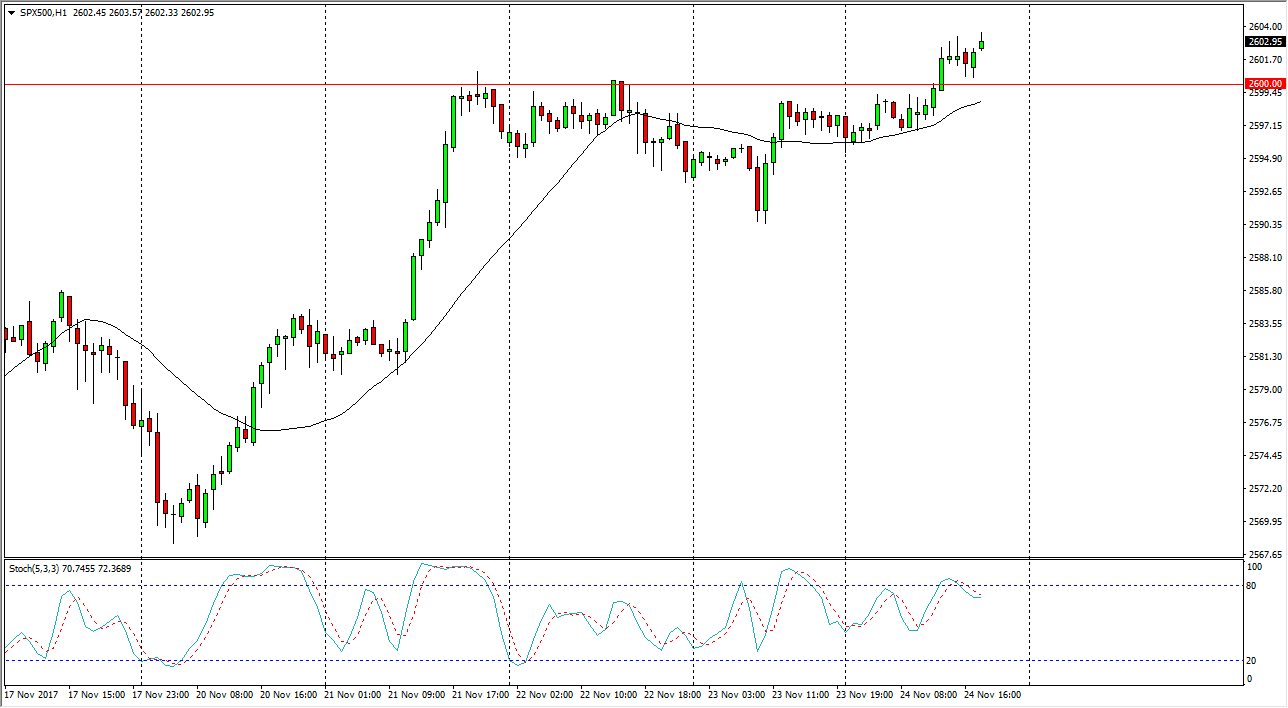Viewport: 1288px width, 708px height.
Task: Click the SPX500,H1 symbol title text
Action: pos(43,13)
